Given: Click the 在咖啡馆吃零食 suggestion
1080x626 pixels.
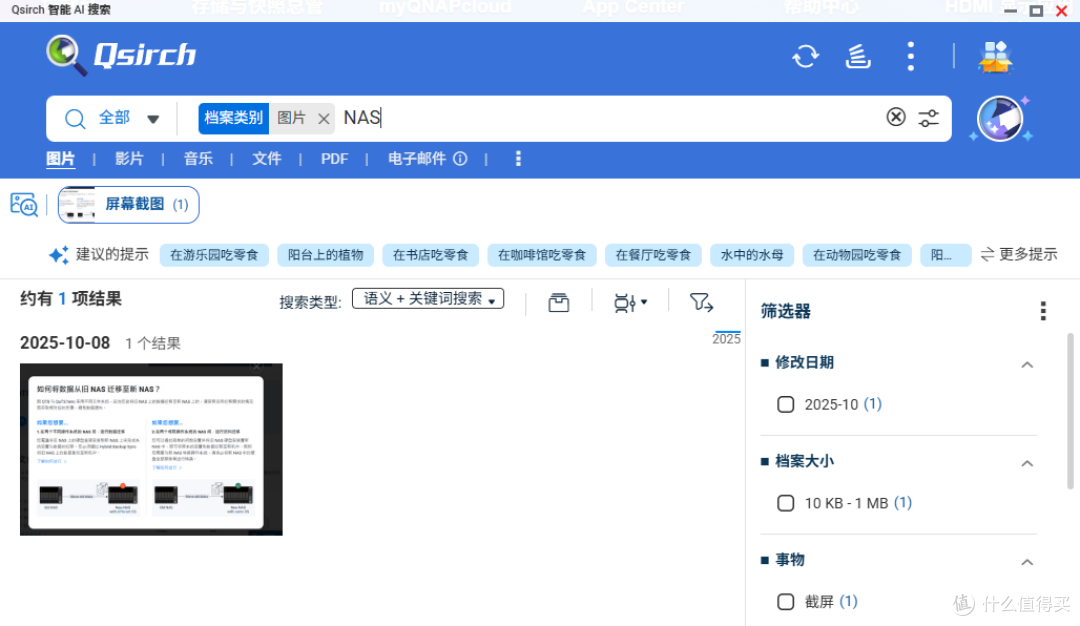Looking at the screenshot, I should coord(541,255).
